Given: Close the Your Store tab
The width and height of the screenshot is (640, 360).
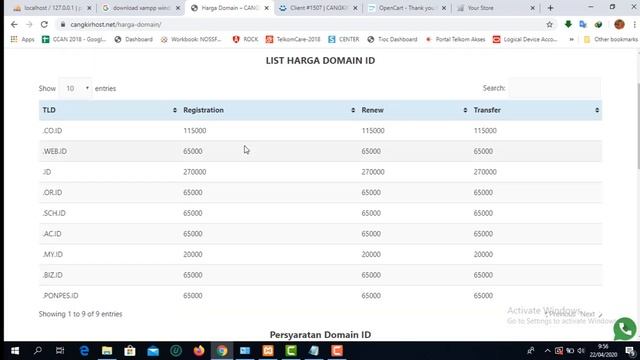Looking at the screenshot, I should click(x=532, y=8).
